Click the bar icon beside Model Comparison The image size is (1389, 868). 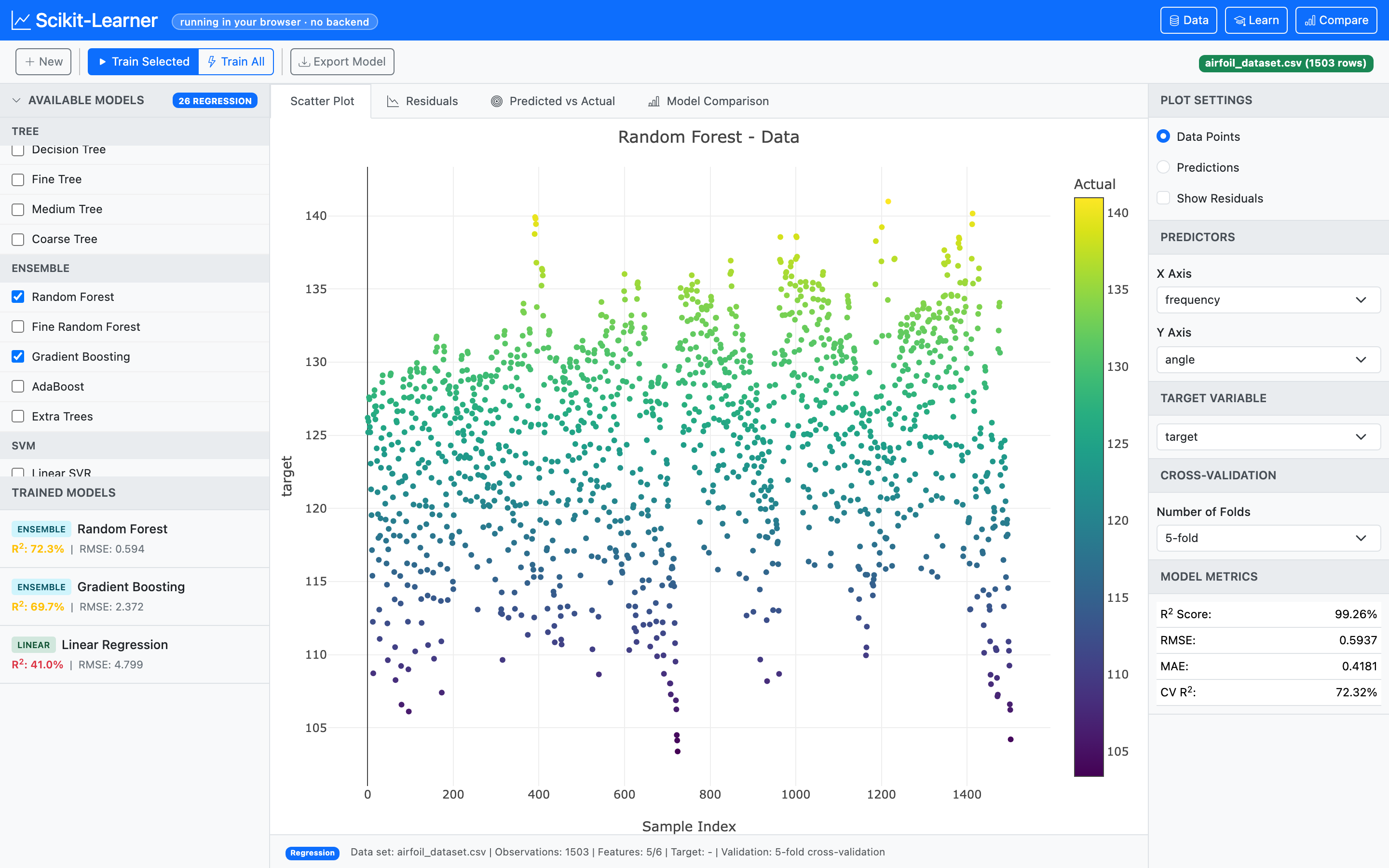pos(654,101)
